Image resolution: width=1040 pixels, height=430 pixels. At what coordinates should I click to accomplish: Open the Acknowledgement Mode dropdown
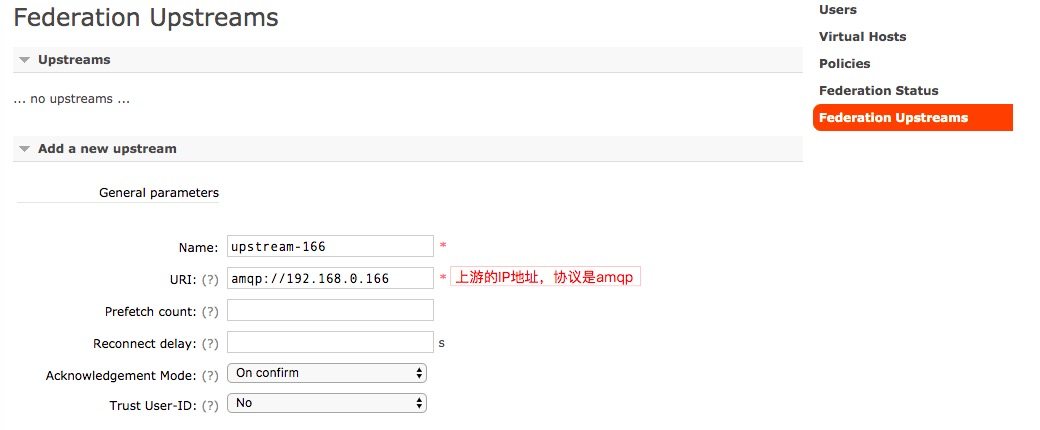(327, 373)
